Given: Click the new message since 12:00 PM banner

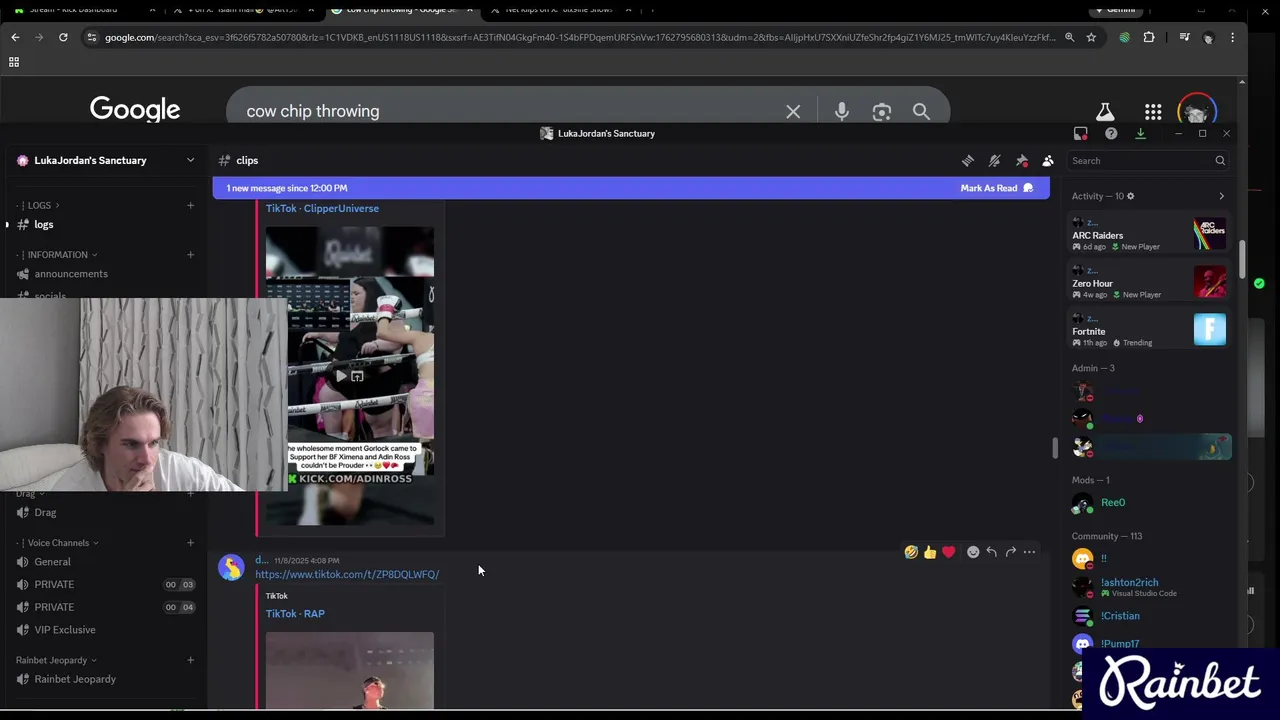Looking at the screenshot, I should point(631,188).
